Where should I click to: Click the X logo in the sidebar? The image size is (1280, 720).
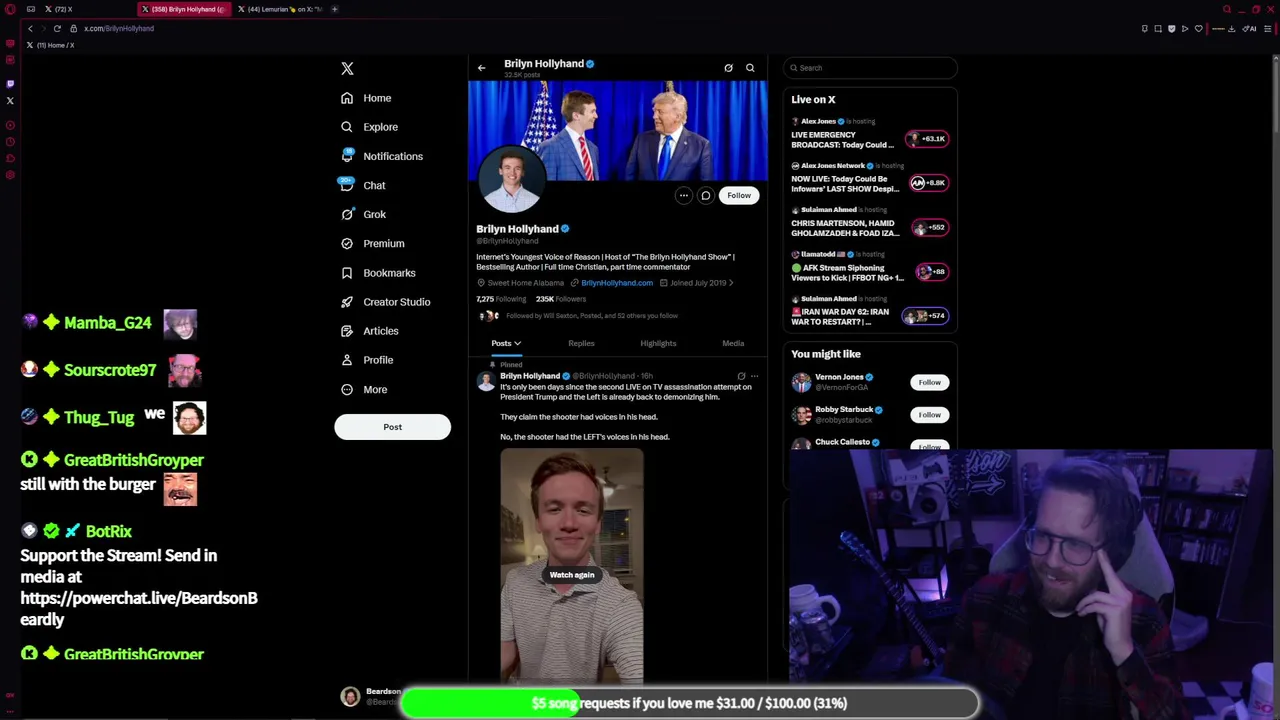pos(347,68)
